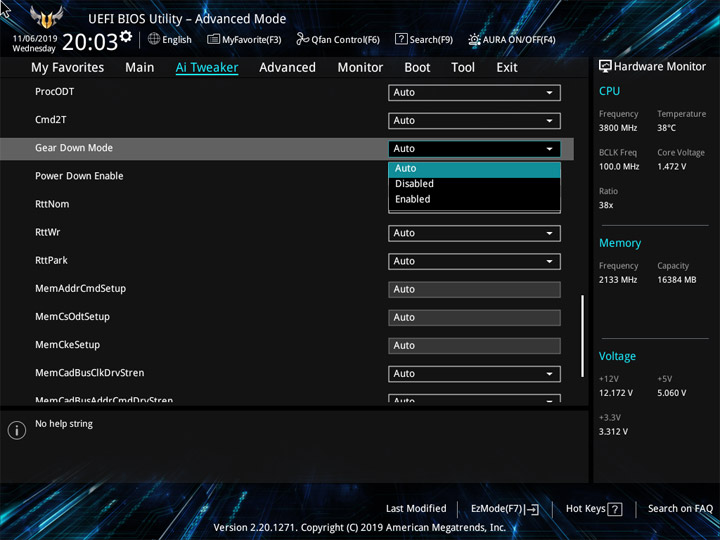The width and height of the screenshot is (720, 540).
Task: Click the Hardware Monitor title
Action: click(x=660, y=67)
